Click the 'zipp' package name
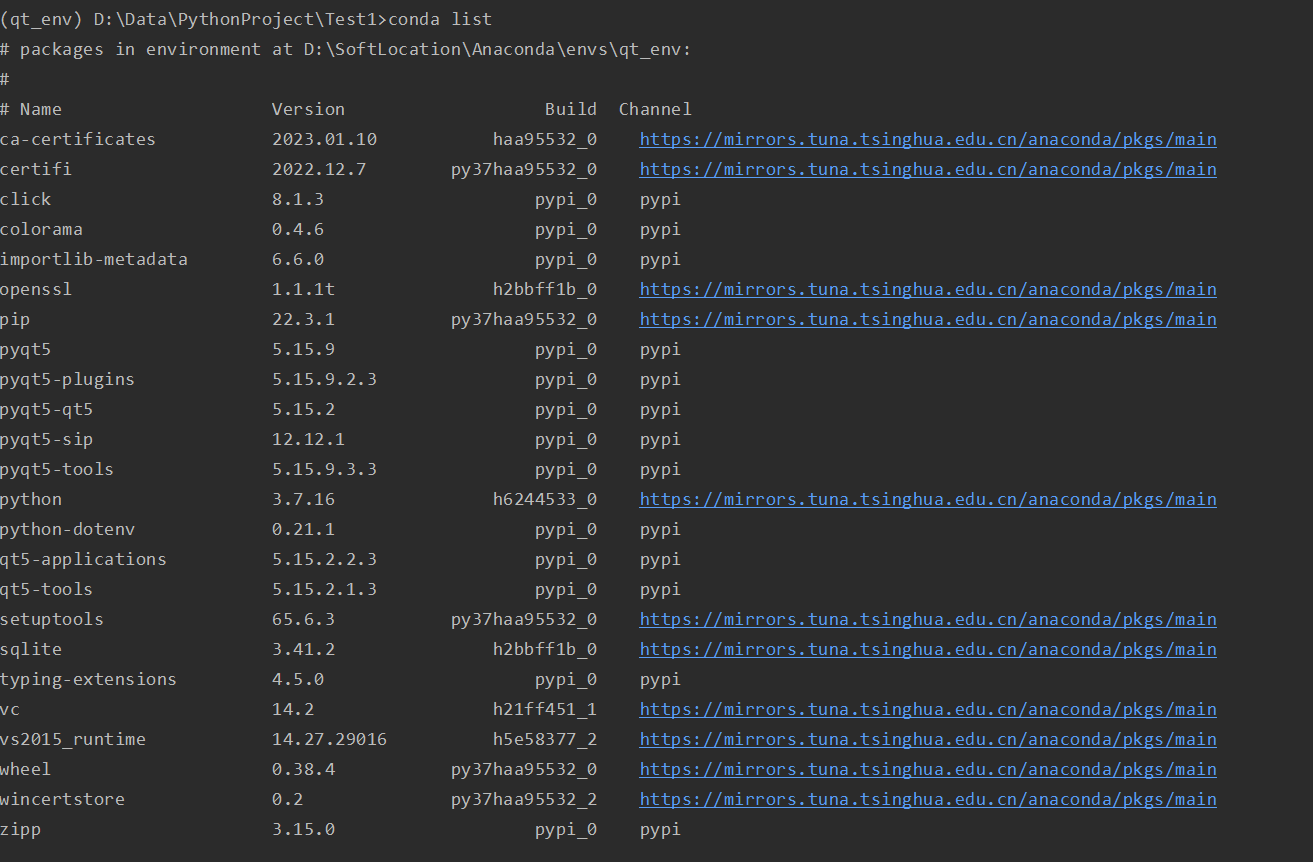Image resolution: width=1313 pixels, height=862 pixels. (x=21, y=829)
